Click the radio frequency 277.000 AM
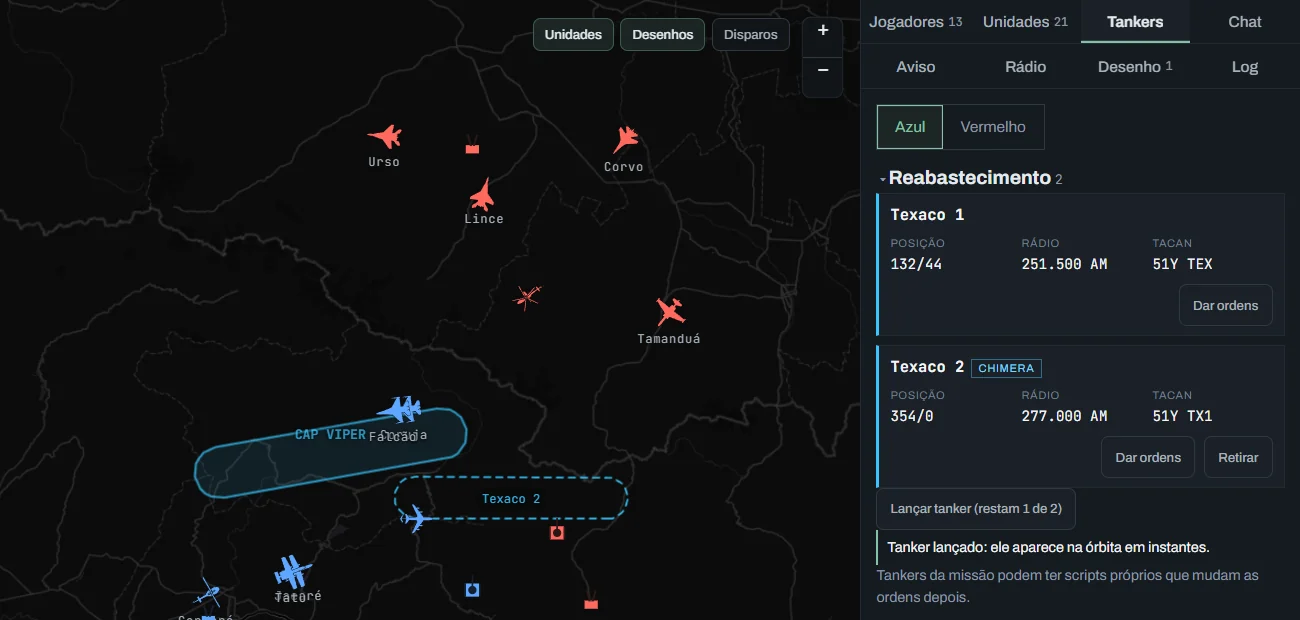The height and width of the screenshot is (620, 1300). [x=1064, y=416]
